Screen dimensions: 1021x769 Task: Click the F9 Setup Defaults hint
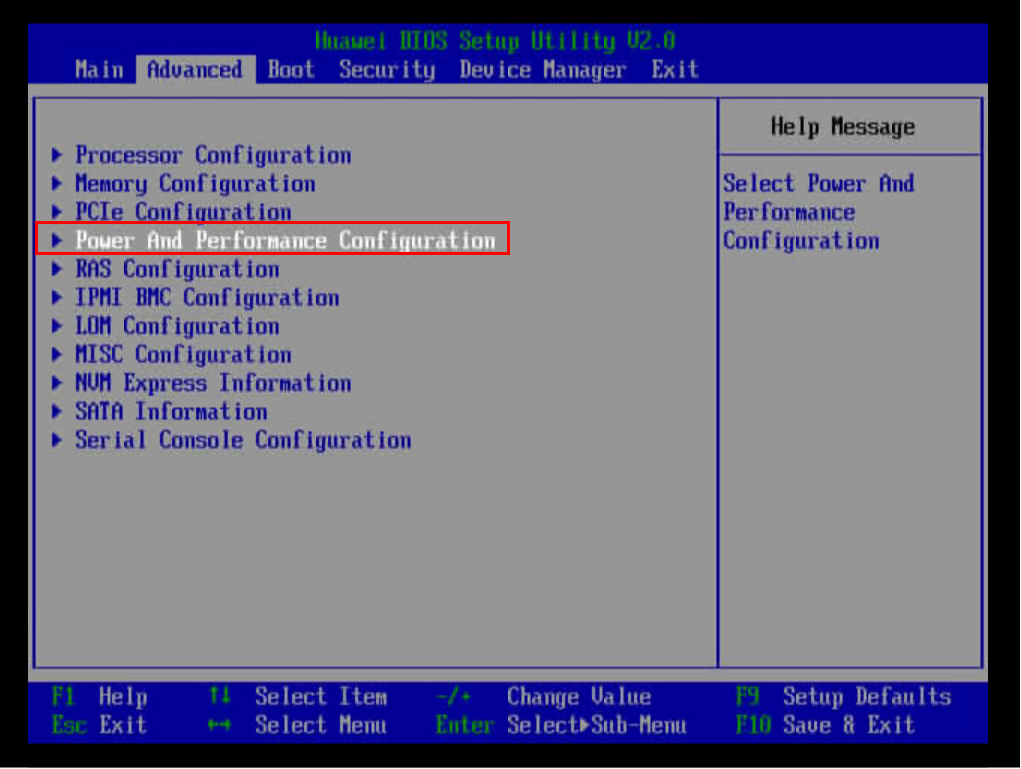click(844, 697)
